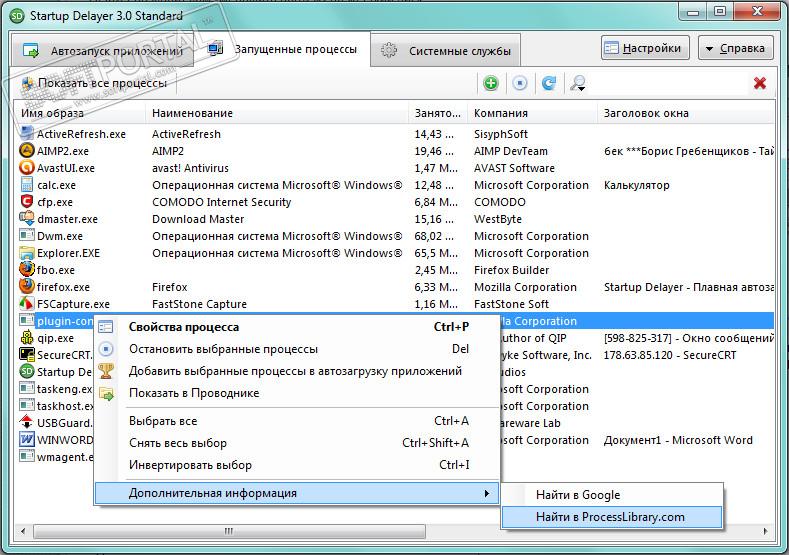
Task: Choose Выбрать все menu item
Action: (297, 421)
